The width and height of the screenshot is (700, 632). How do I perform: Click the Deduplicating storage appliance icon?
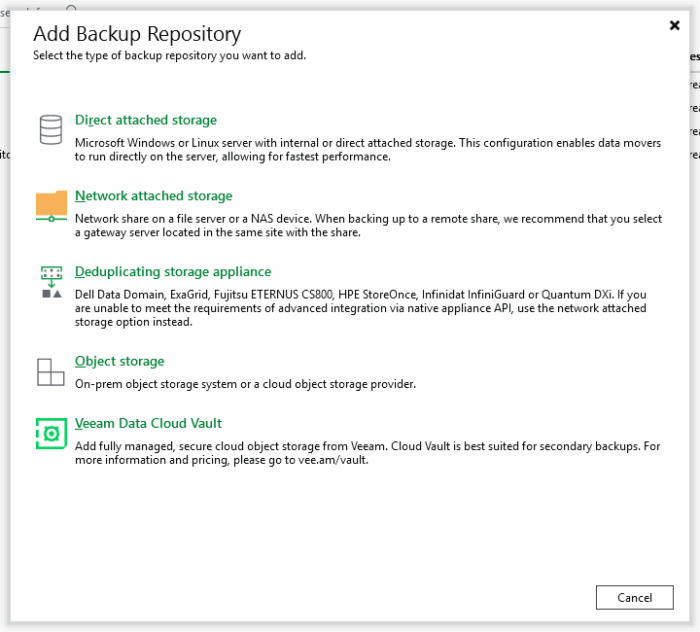point(51,282)
